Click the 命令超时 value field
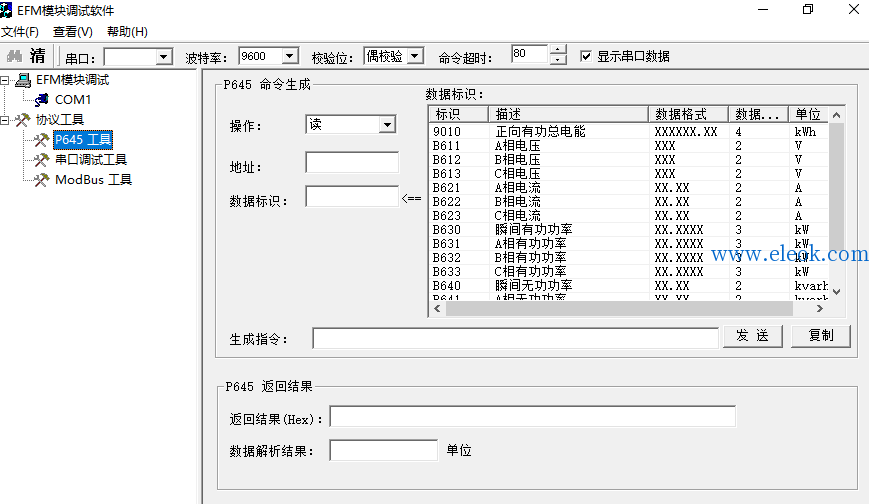This screenshot has height=504, width=869. point(530,54)
